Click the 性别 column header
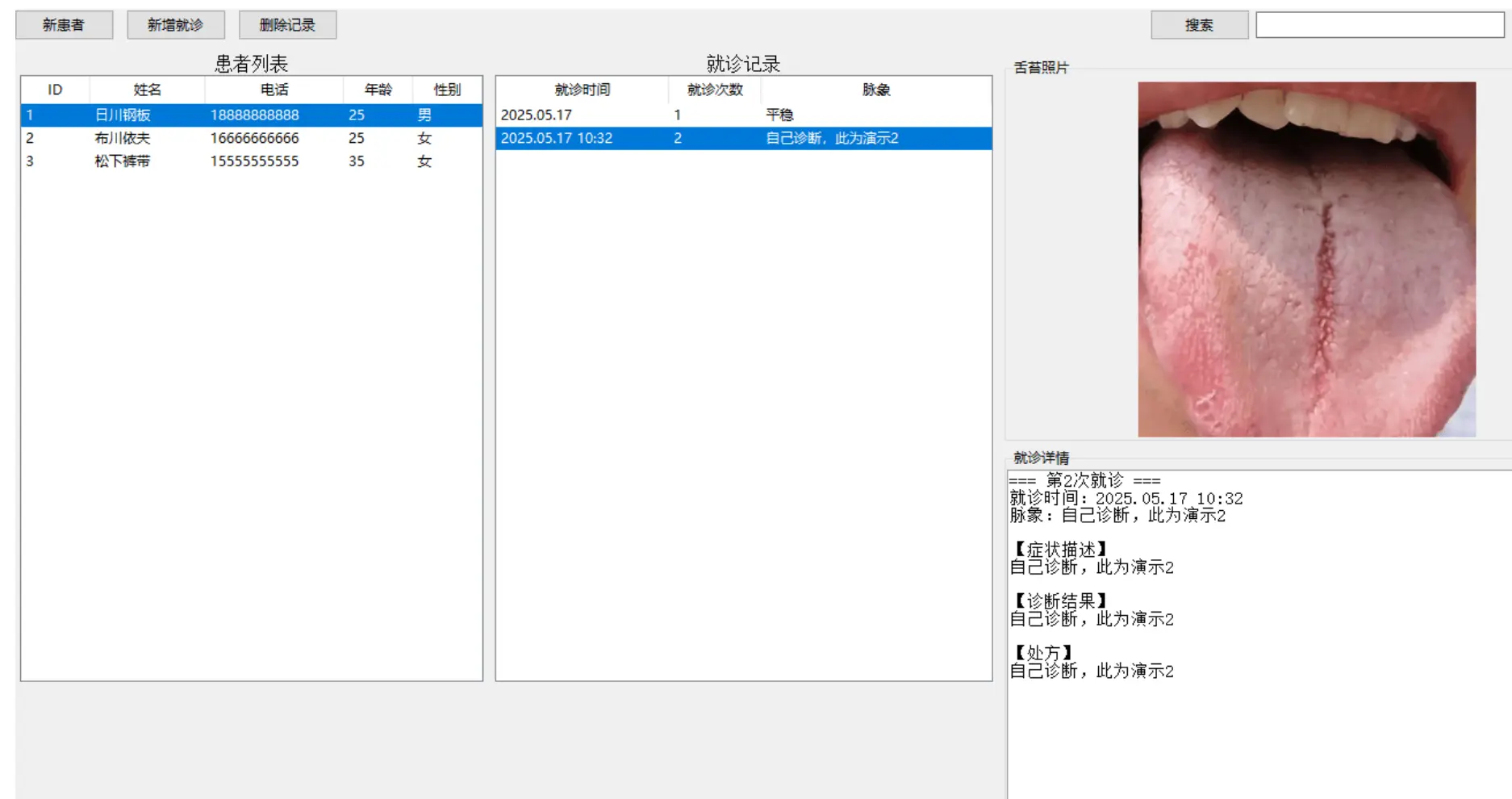Image resolution: width=1512 pixels, height=799 pixels. pyautogui.click(x=447, y=90)
